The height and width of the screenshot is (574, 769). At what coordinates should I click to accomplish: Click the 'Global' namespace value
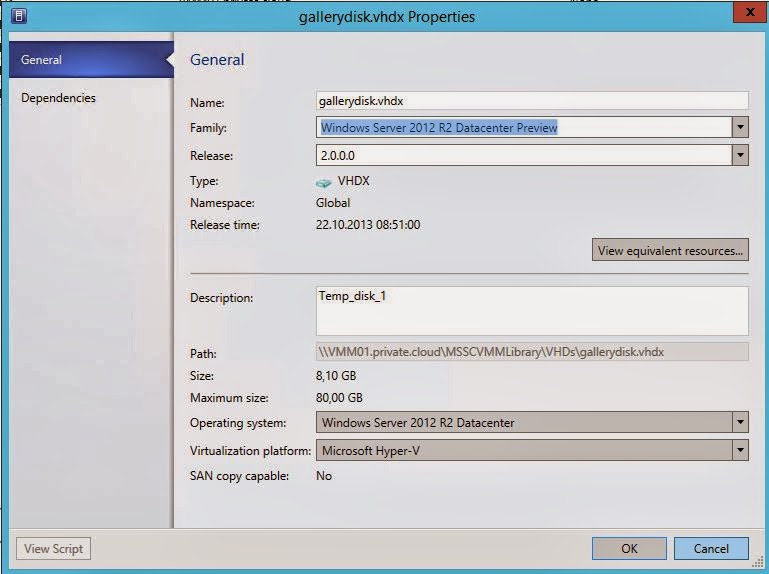tap(333, 203)
